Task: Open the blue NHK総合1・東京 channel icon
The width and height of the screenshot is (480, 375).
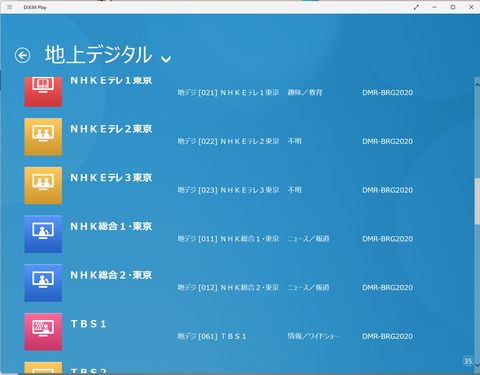Action: pos(43,234)
